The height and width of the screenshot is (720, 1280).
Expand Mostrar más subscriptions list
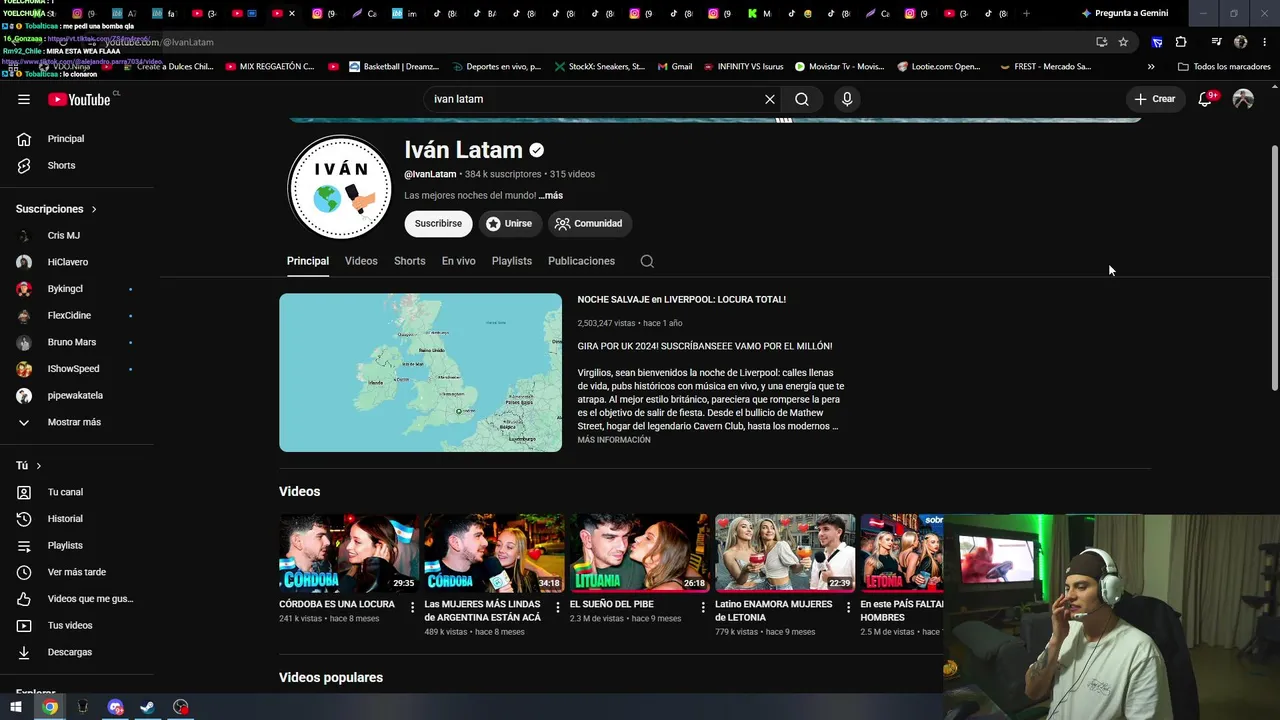[x=74, y=422]
